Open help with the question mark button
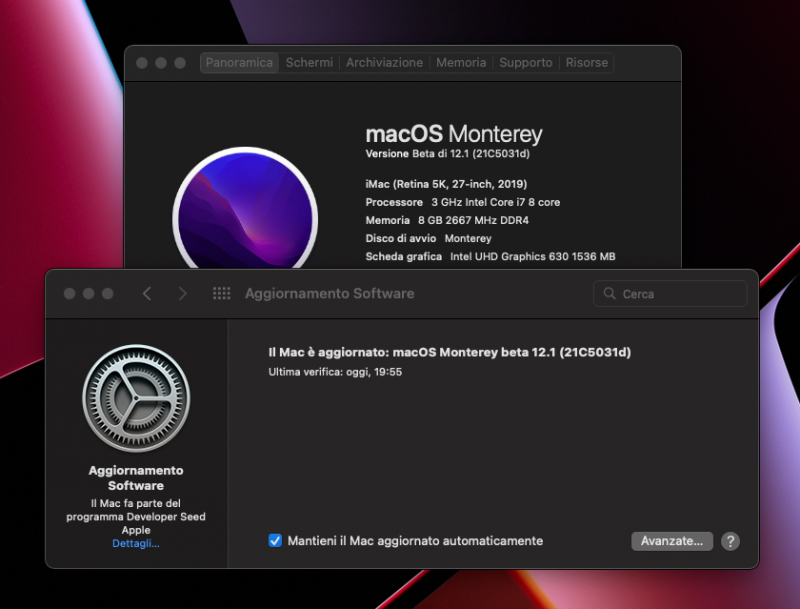The image size is (800, 609). [x=730, y=541]
